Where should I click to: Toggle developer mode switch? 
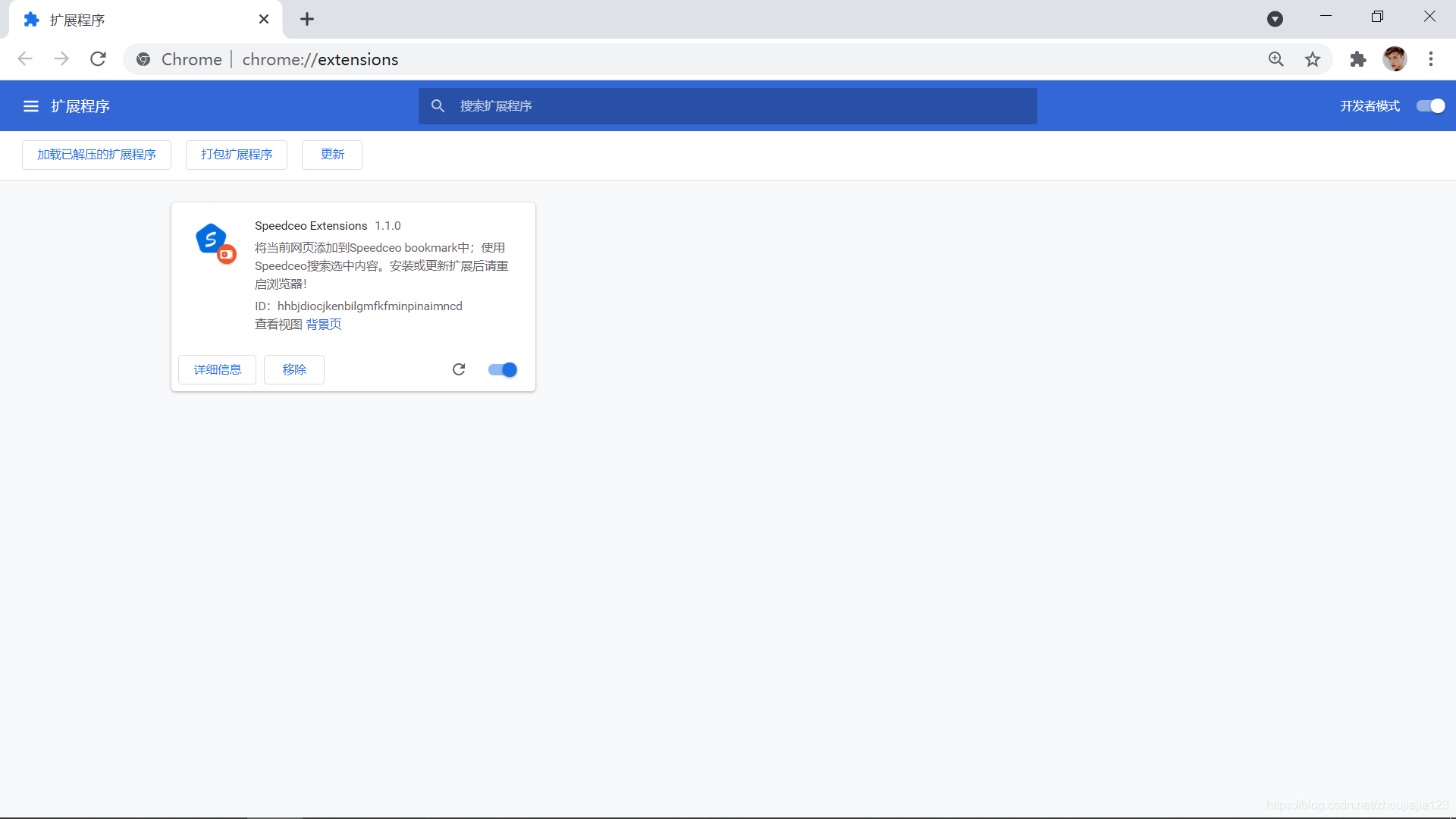pyautogui.click(x=1430, y=106)
